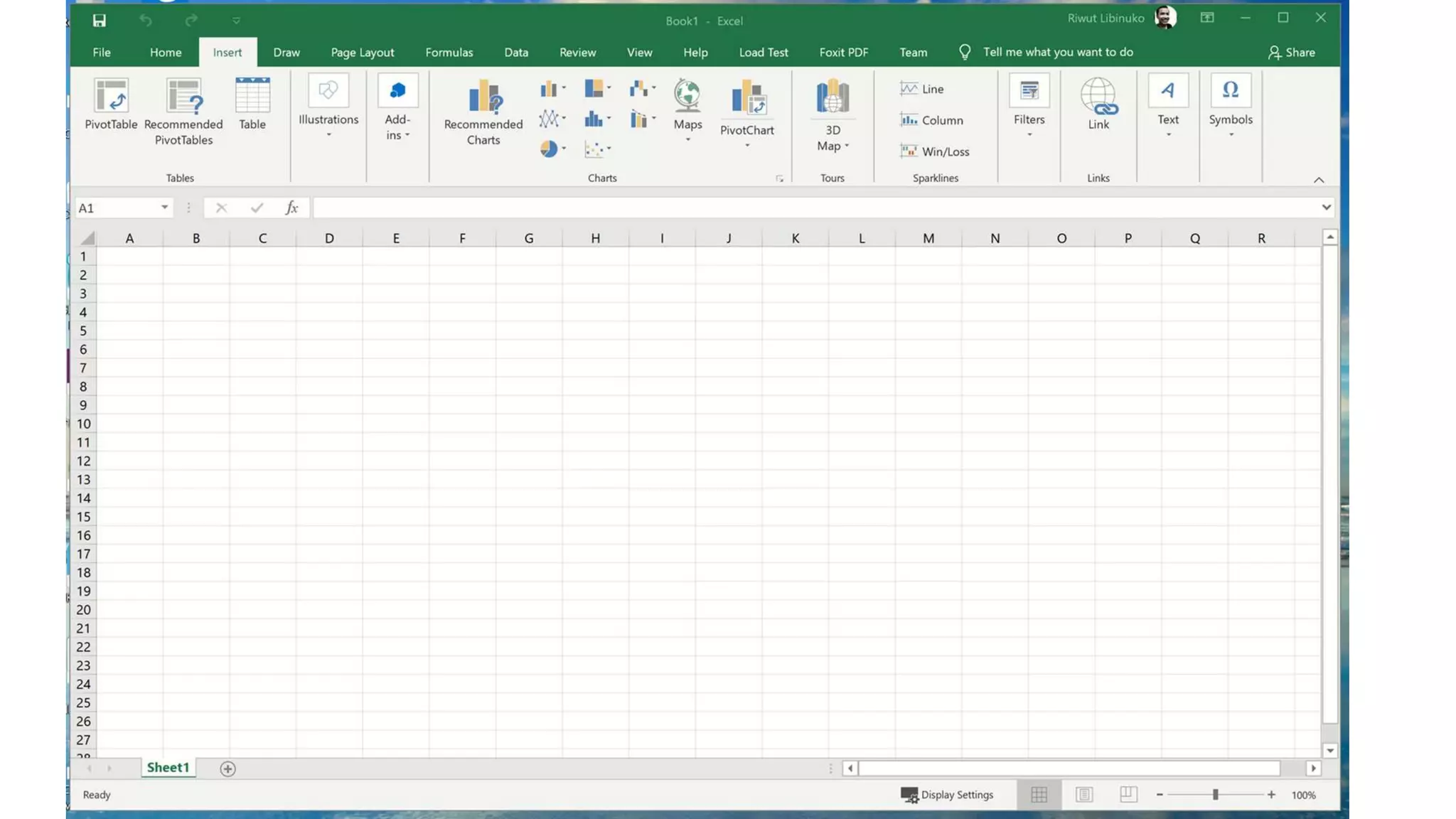
Task: Switch to Page Break Preview view
Action: tap(1128, 795)
